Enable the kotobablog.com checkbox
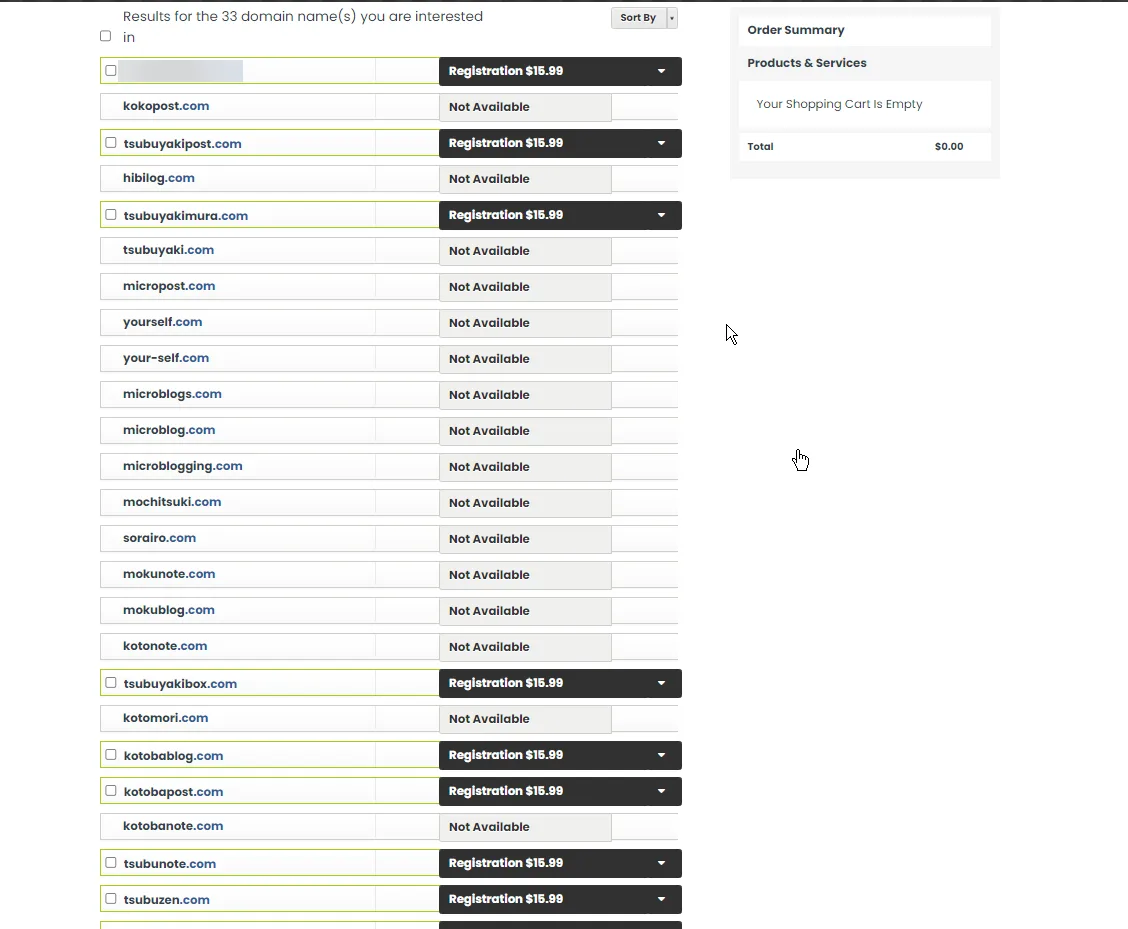The image size is (1128, 929). tap(111, 755)
